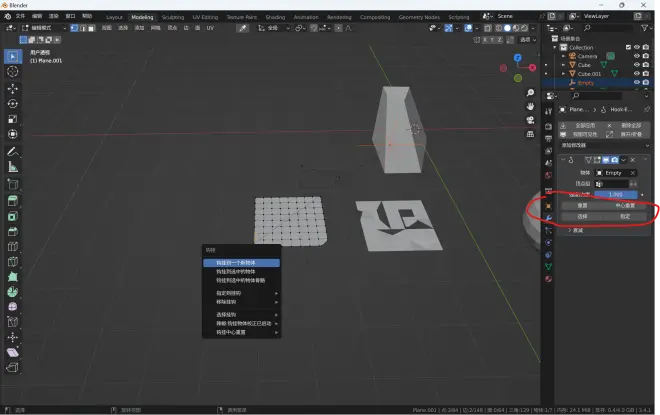The image size is (660, 415).
Task: Select the Bevel tool
Action: 13,231
